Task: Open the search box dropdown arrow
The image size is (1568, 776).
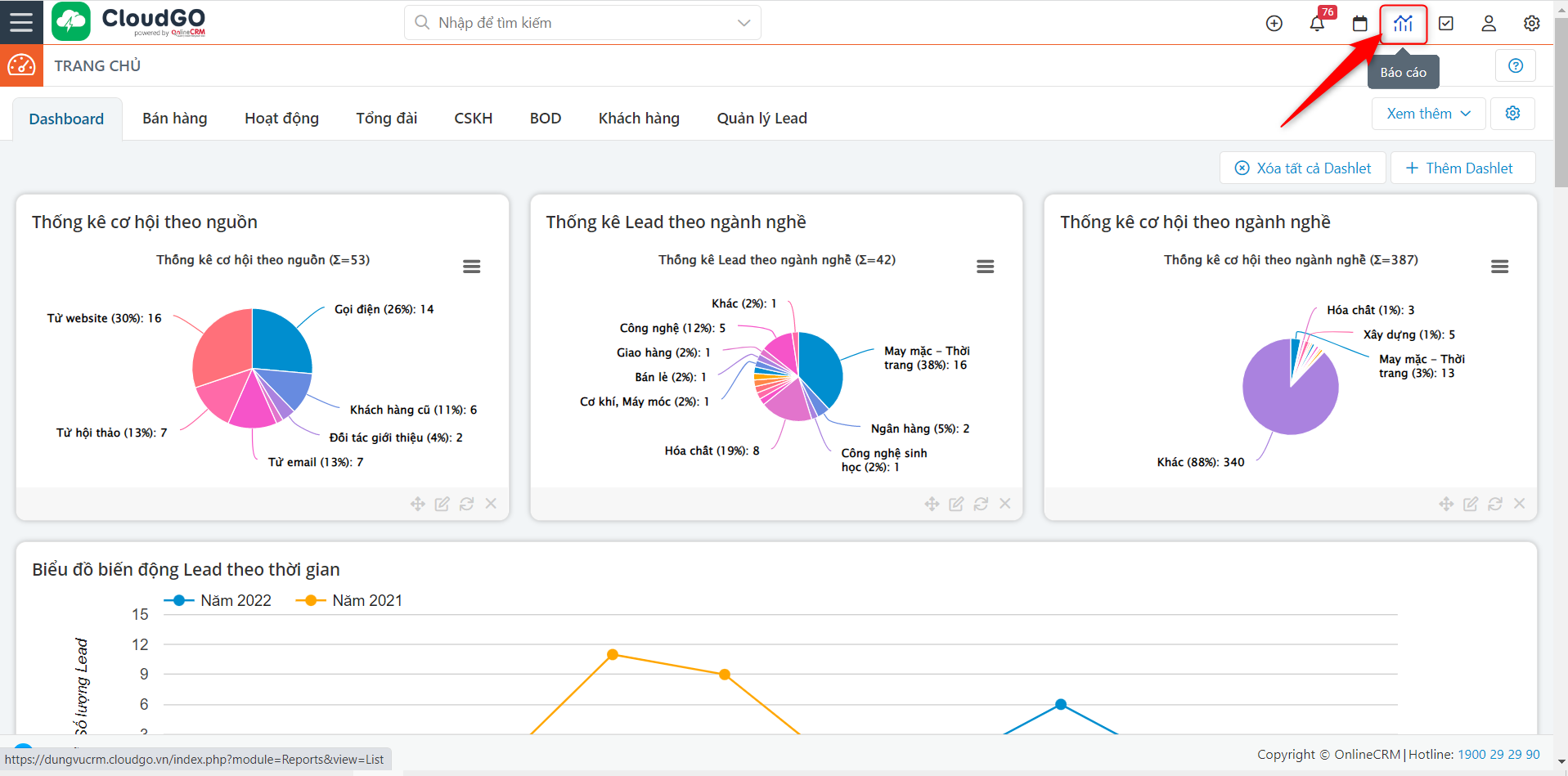Action: point(744,23)
